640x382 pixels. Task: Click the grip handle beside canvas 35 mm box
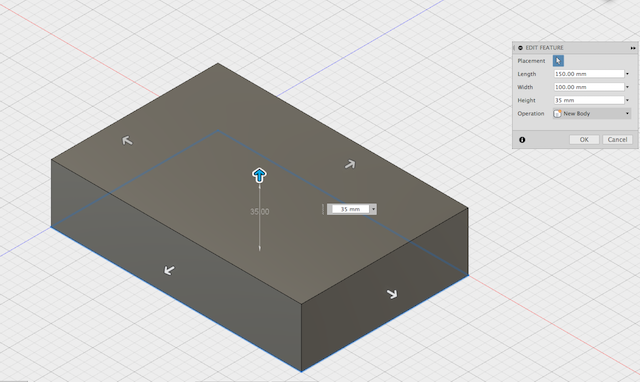coord(324,209)
